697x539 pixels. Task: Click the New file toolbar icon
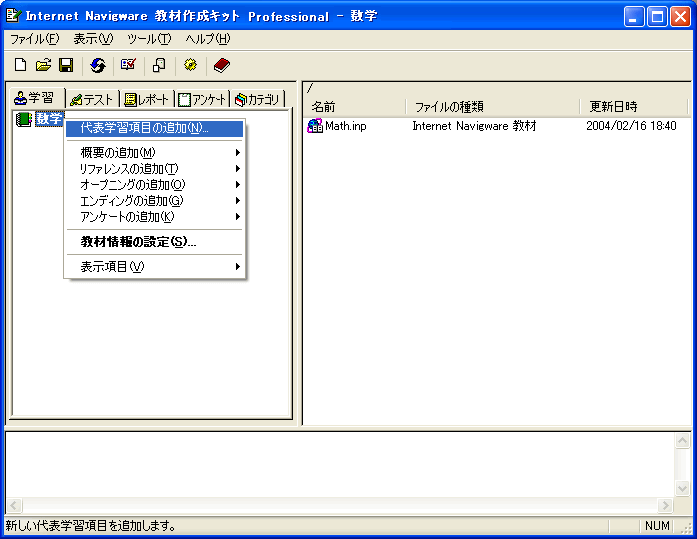coord(20,65)
